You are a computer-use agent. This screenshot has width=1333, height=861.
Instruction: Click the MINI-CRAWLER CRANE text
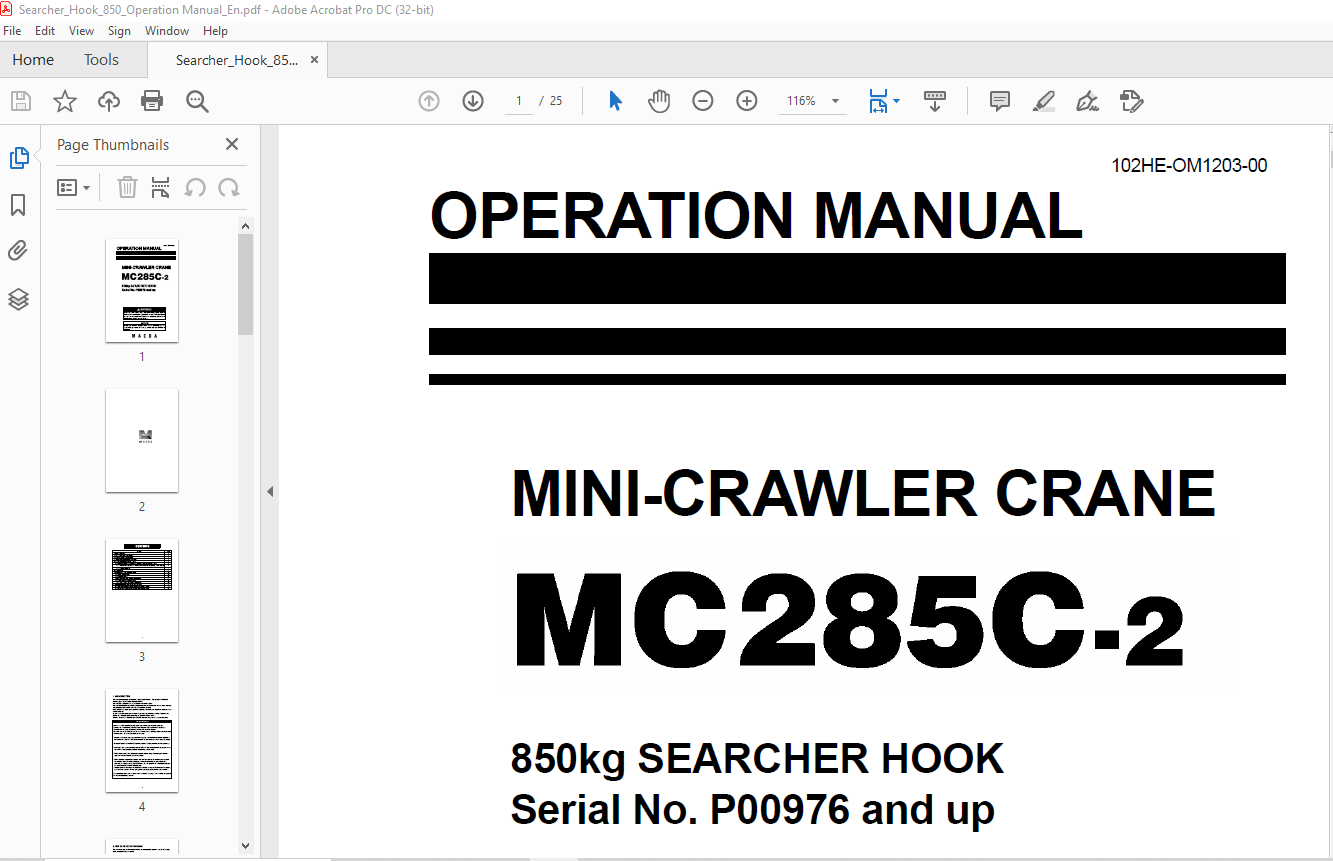point(863,493)
